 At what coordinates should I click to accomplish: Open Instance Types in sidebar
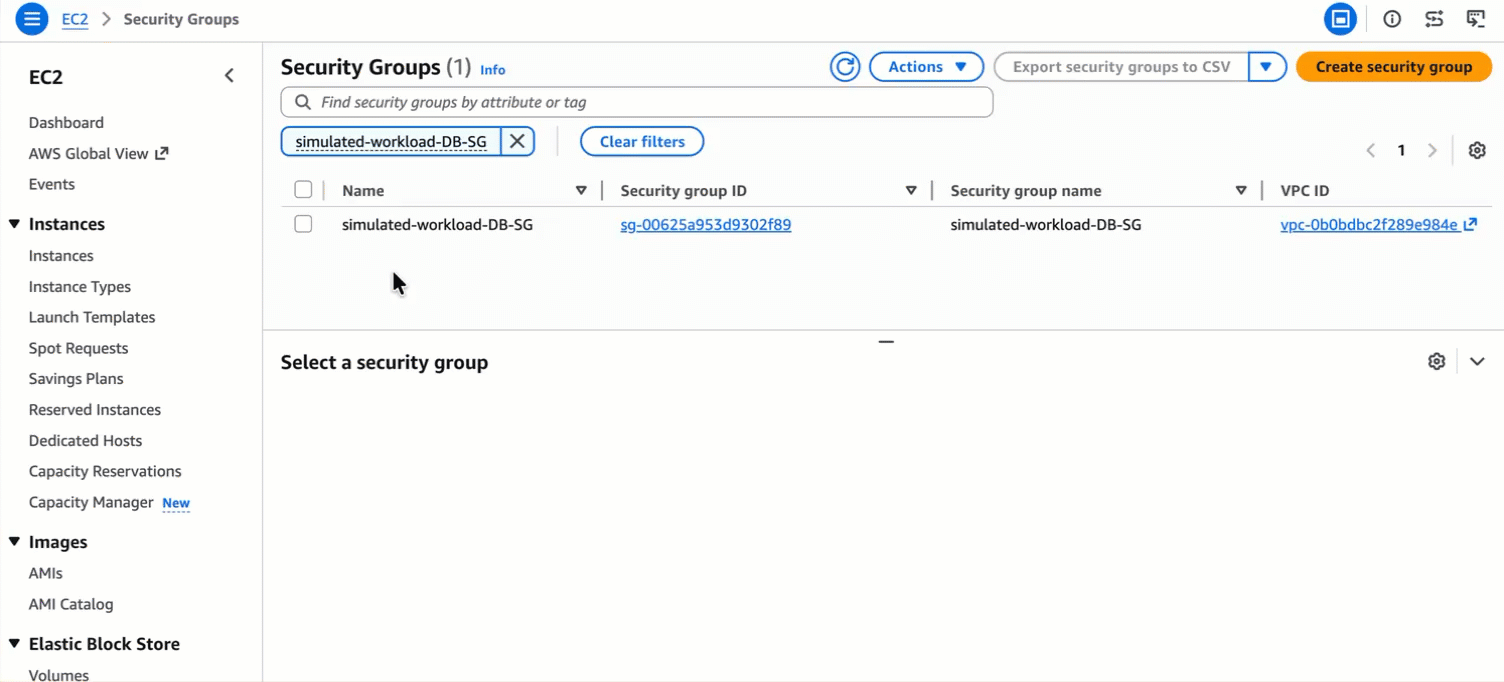click(80, 287)
